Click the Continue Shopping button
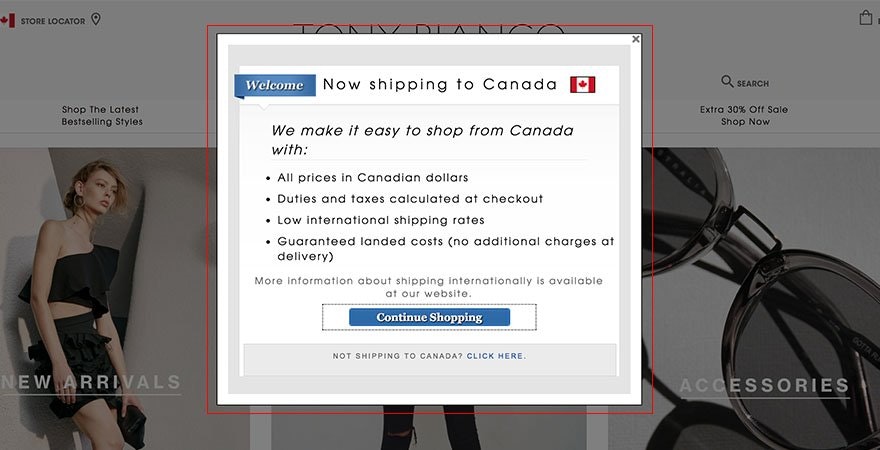Viewport: 880px width, 450px height. click(429, 317)
